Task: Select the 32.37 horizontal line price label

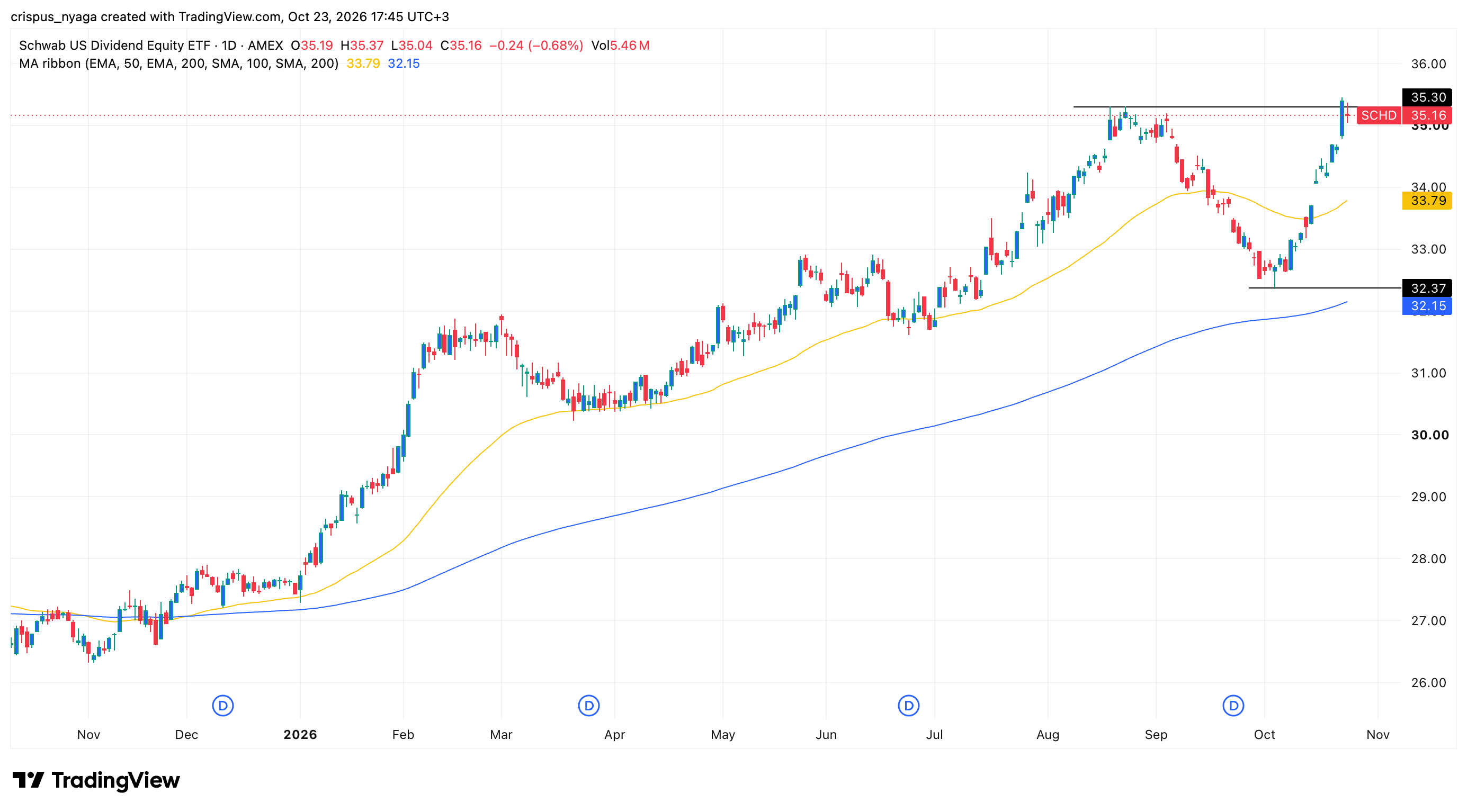Action: click(1427, 288)
